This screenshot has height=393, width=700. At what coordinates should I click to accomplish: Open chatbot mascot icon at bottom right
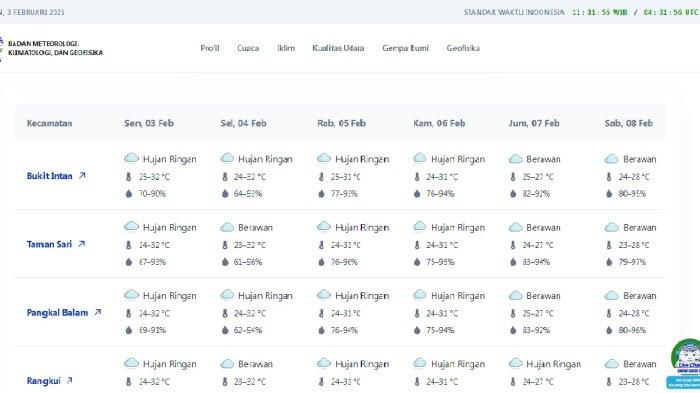[686, 363]
